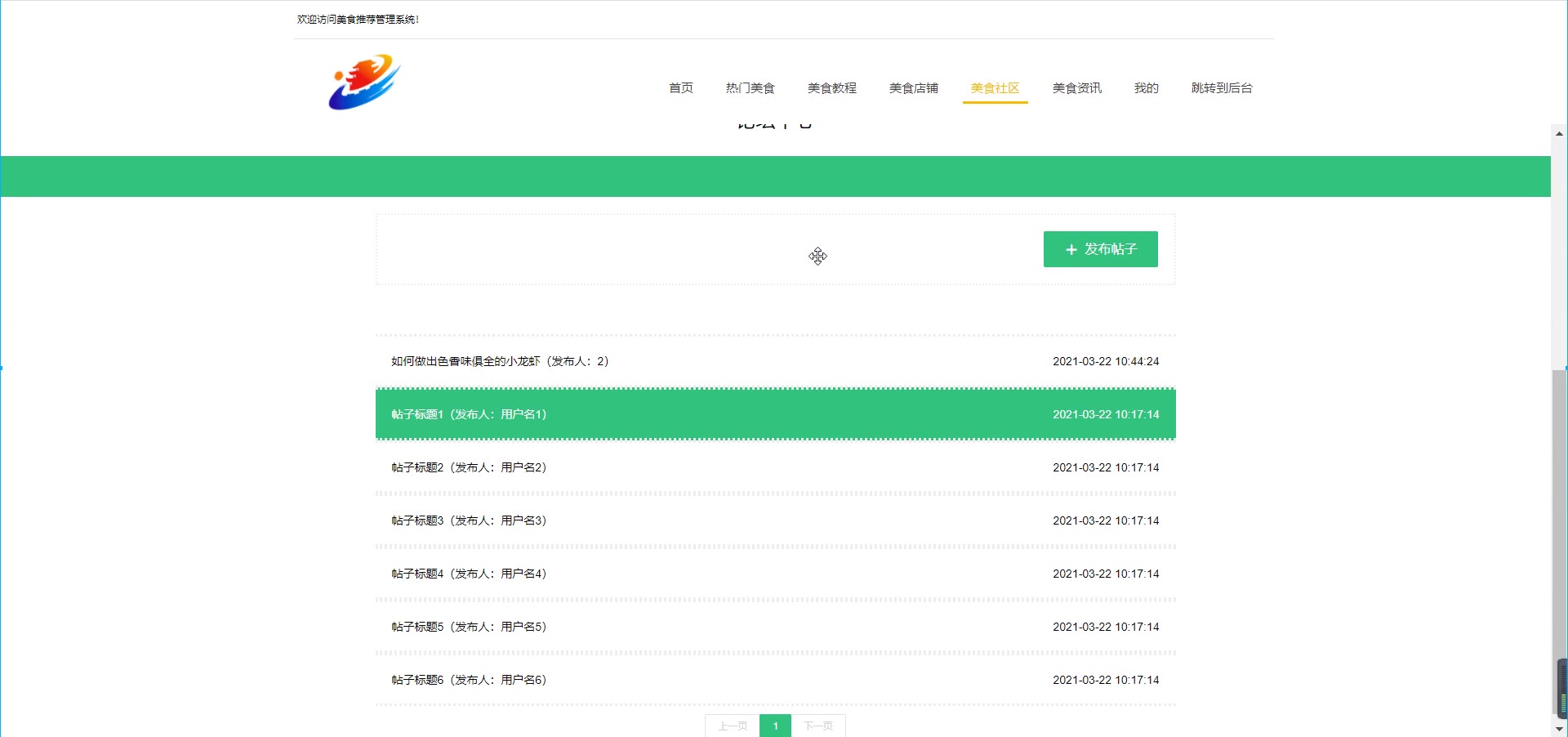The image size is (1568, 737).
Task: Click the site logo icon
Action: pos(364,83)
